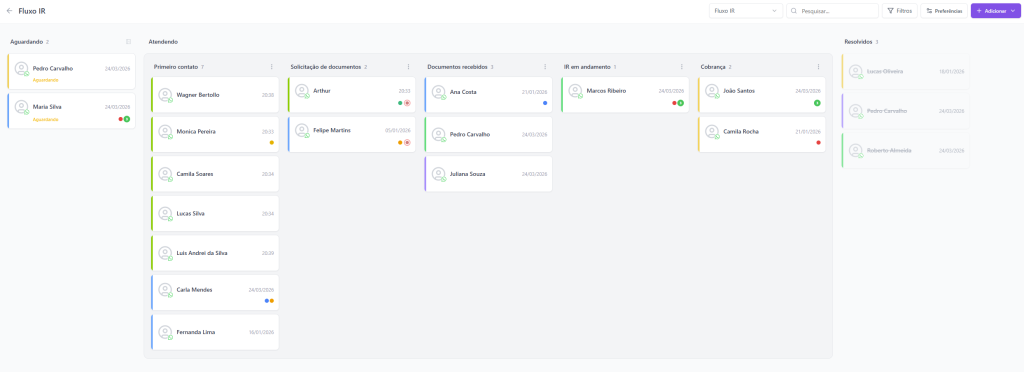Click into the Pesquisar search field

click(x=833, y=11)
